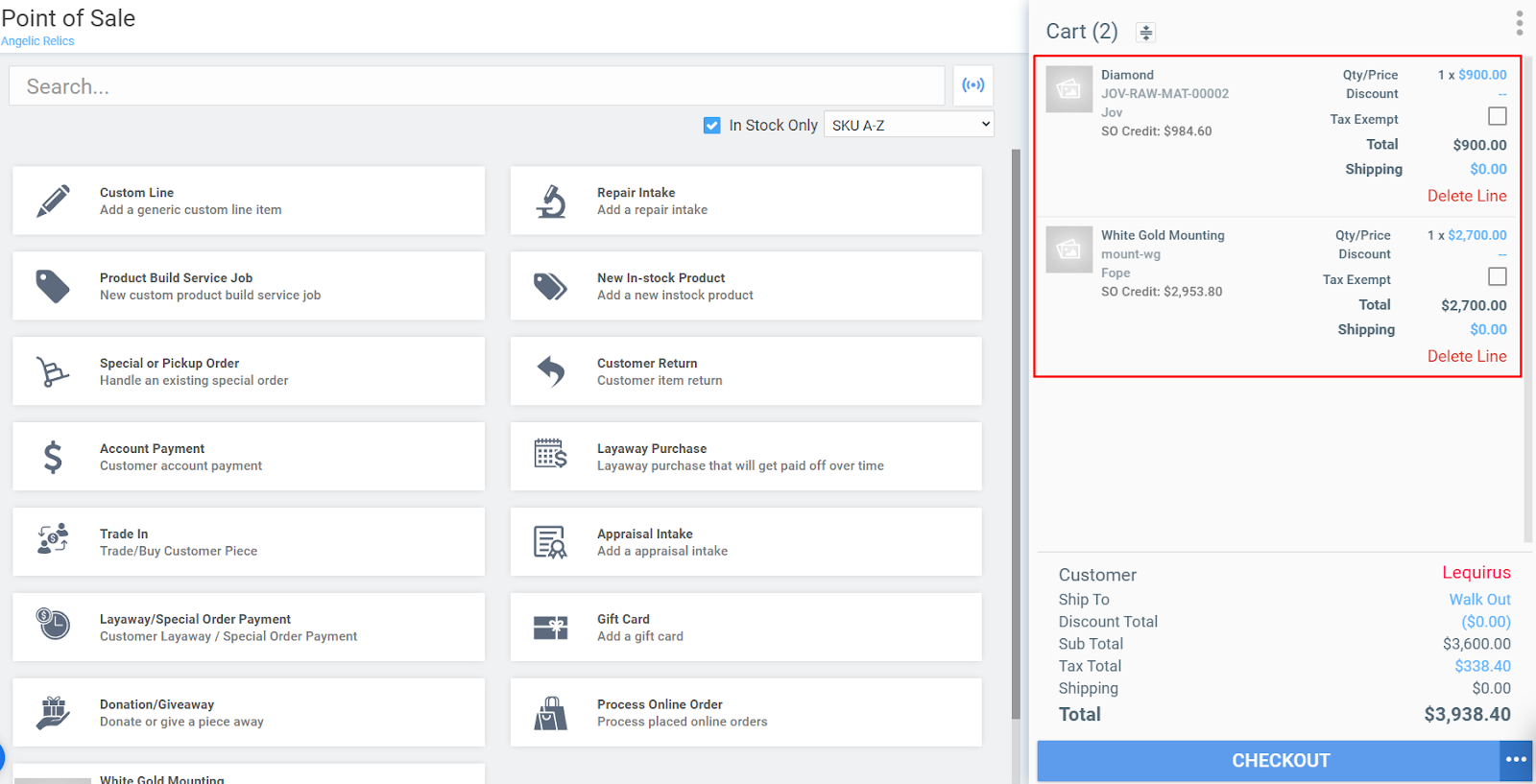Click the collapse cart lines icon

pyautogui.click(x=1145, y=33)
